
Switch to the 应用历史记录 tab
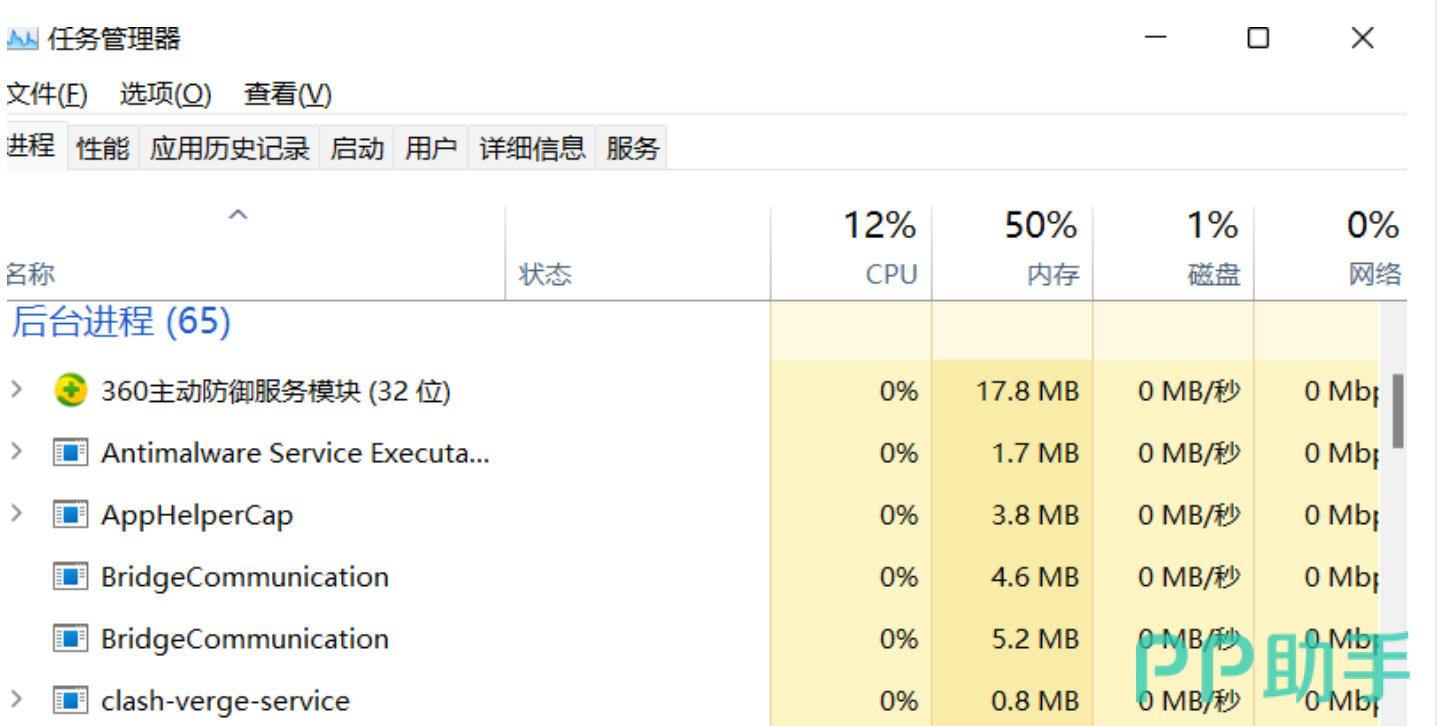click(x=230, y=149)
